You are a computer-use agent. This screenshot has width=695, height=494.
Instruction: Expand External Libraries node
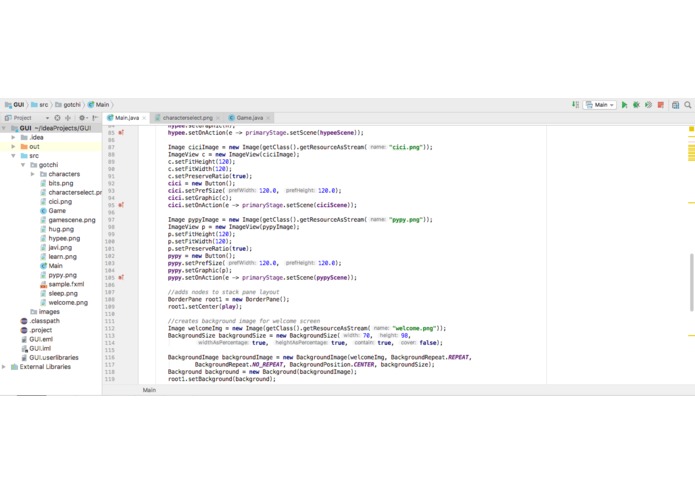pos(4,367)
